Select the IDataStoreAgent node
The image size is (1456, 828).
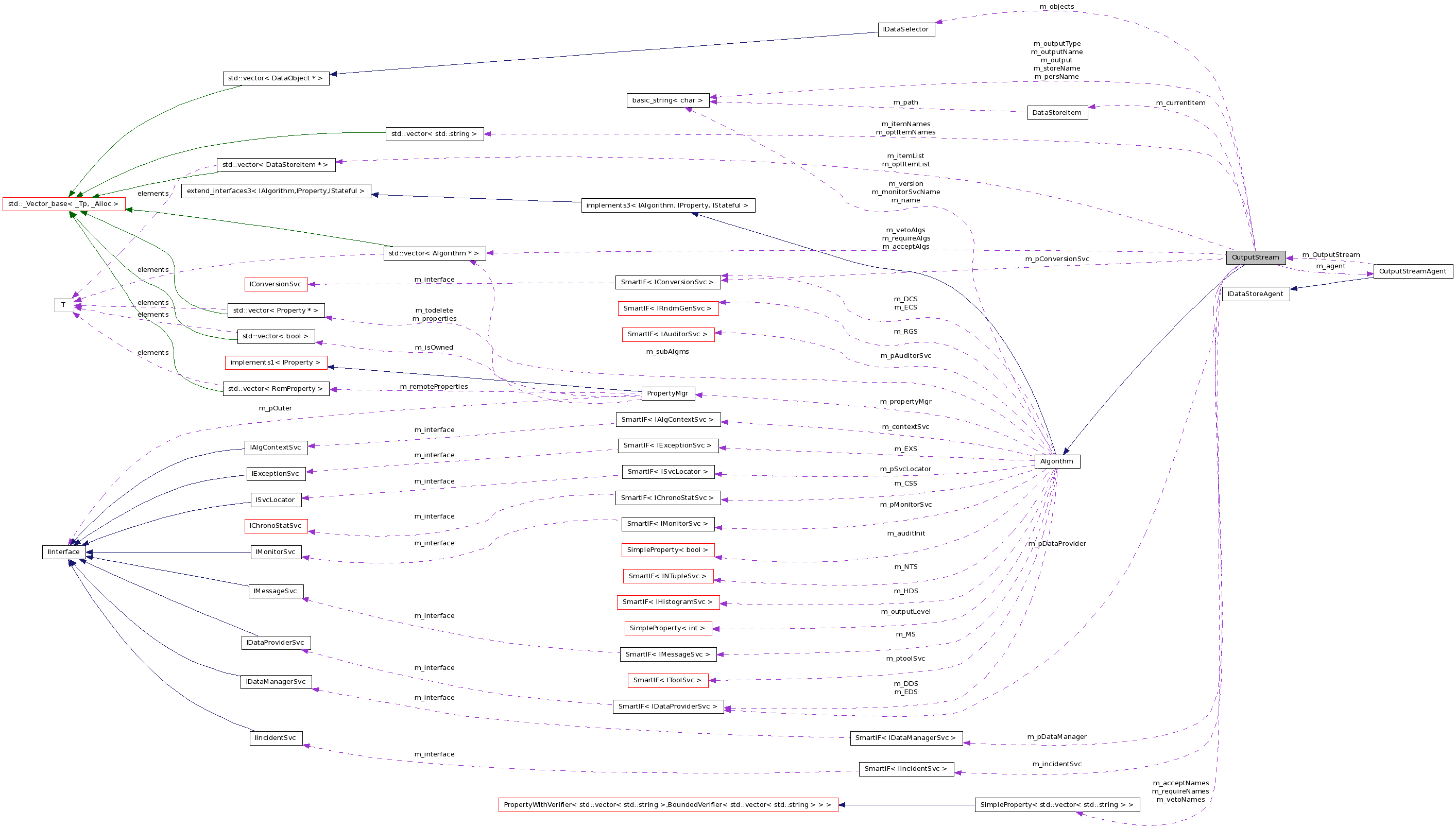tap(1255, 294)
